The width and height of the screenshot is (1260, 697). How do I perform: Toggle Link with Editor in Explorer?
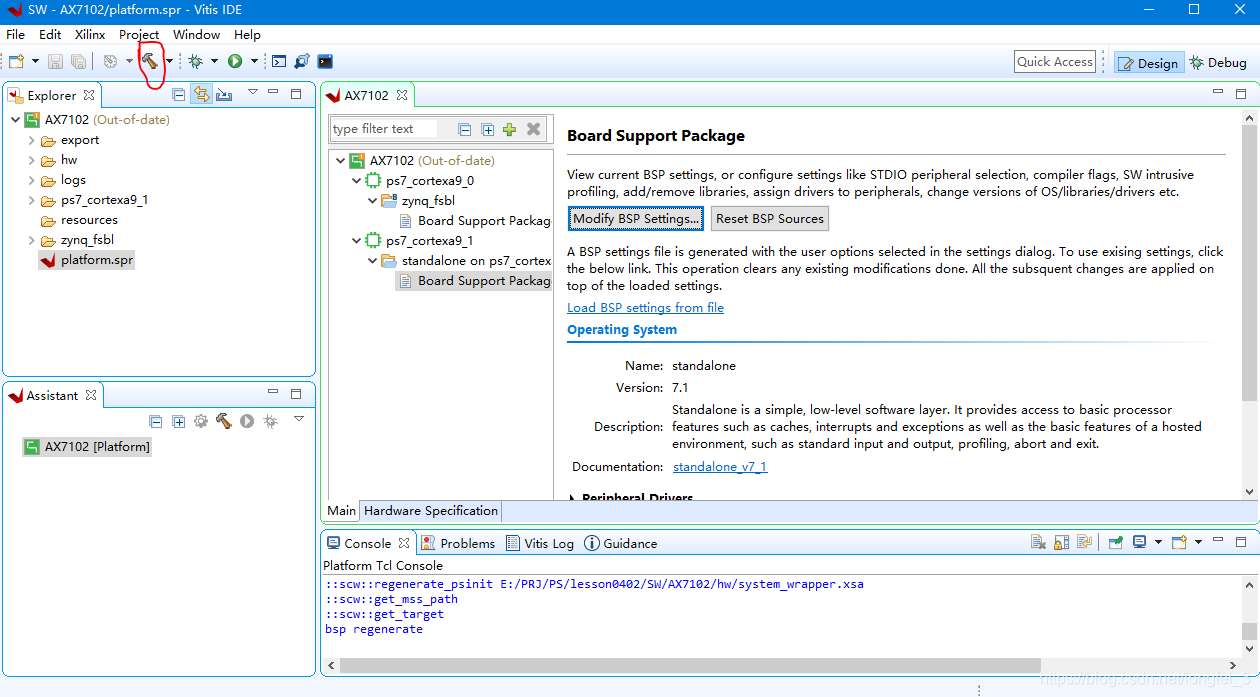point(201,94)
